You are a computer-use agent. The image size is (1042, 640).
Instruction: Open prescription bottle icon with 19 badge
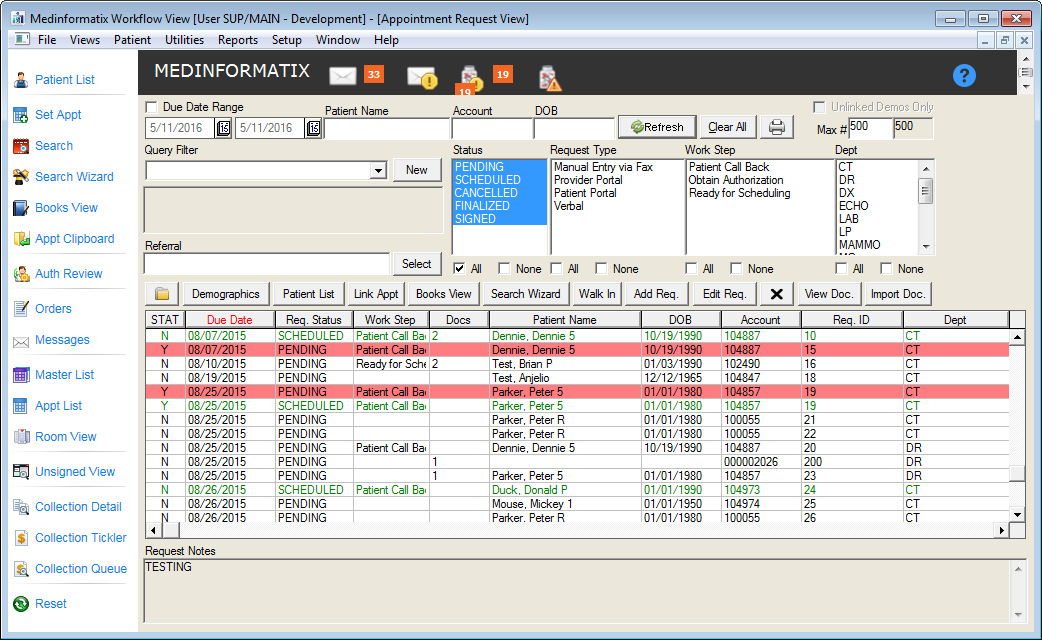(x=469, y=80)
